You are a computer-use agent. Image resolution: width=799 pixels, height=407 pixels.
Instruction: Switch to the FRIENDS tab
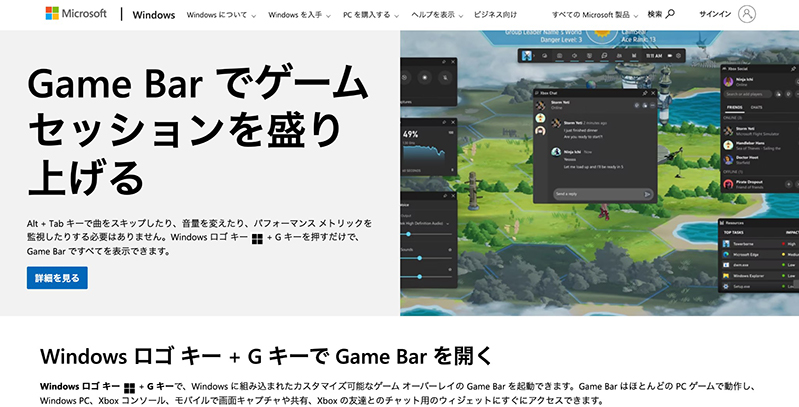[x=734, y=107]
